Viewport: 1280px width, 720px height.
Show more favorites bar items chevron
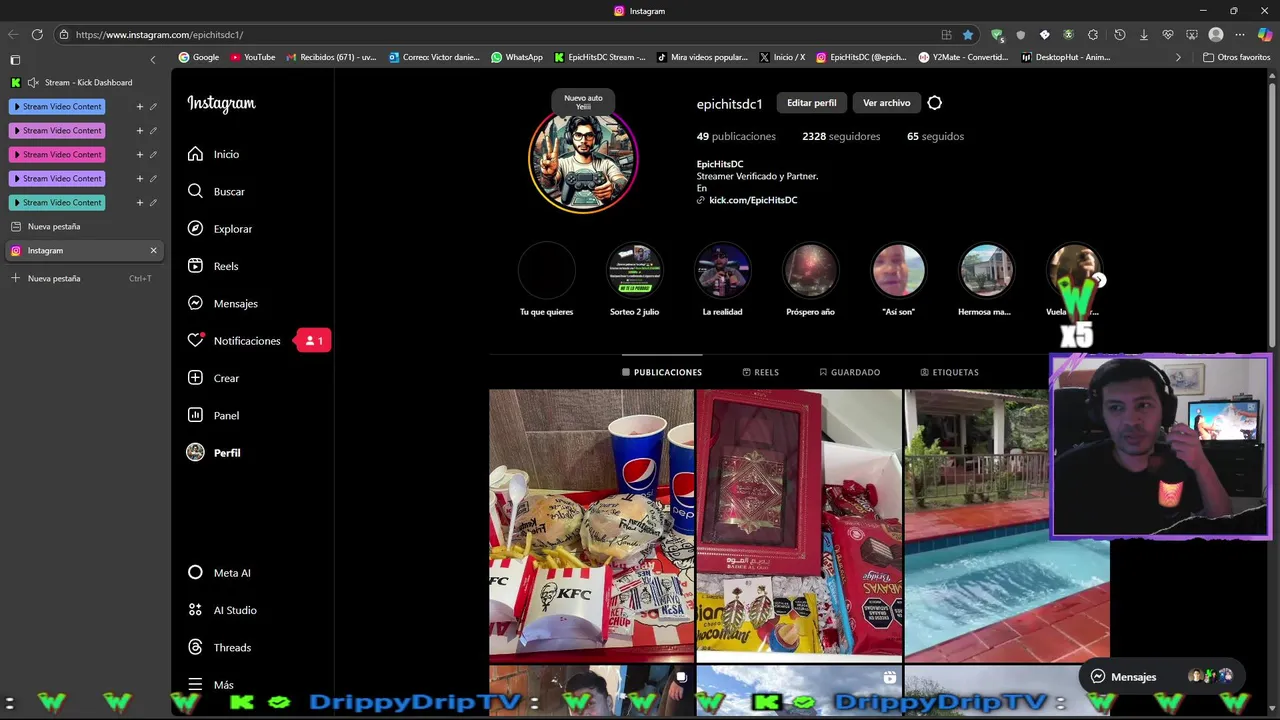1178,57
